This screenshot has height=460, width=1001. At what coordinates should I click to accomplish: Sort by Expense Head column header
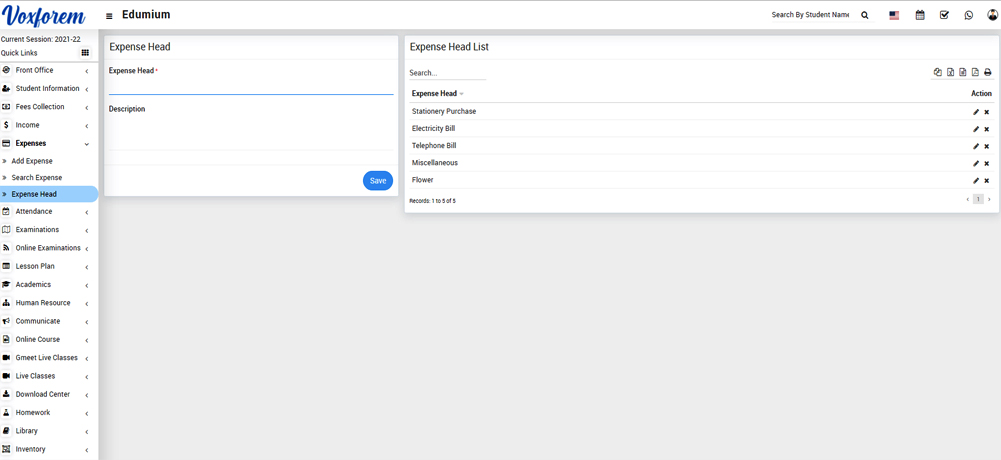pos(435,94)
